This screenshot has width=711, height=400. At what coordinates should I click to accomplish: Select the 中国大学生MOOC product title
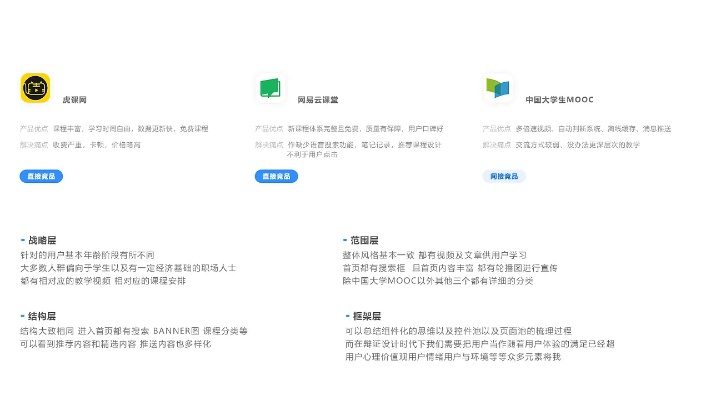tap(559, 100)
